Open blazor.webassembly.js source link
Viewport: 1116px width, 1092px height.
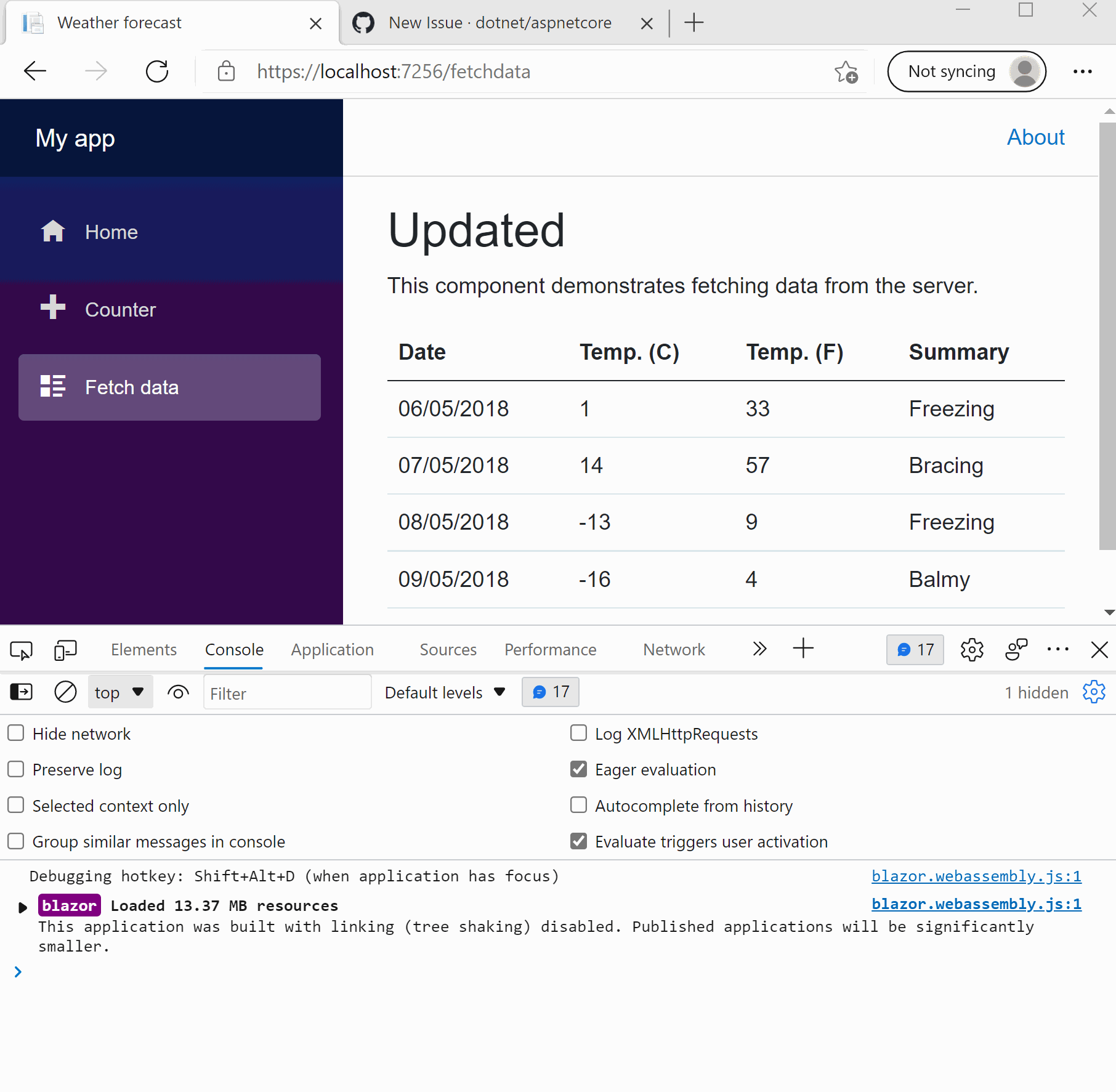pos(976,876)
